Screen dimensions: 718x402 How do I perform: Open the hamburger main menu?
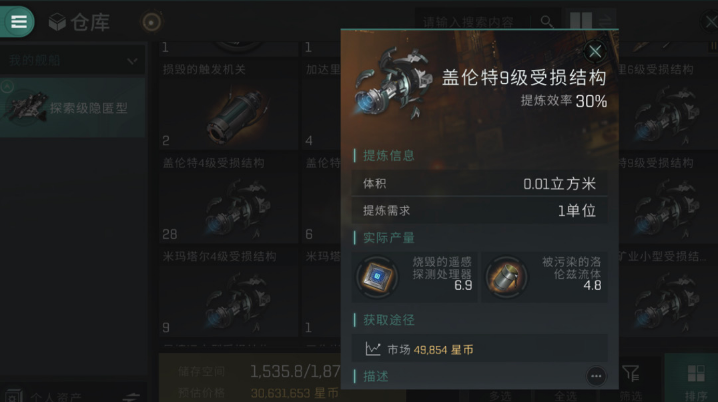coord(17,22)
